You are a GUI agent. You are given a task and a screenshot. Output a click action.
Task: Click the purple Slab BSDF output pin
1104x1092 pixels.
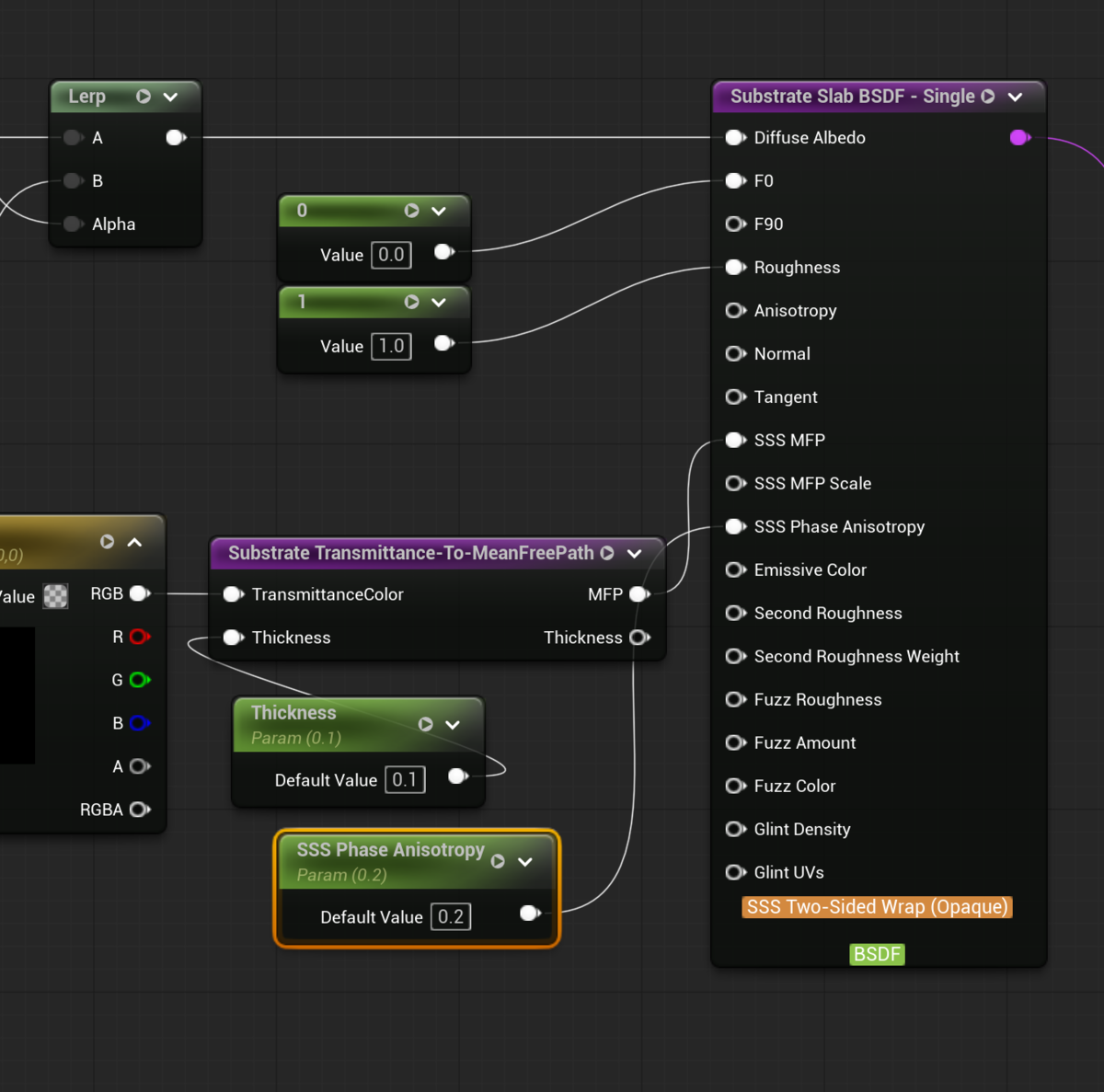(x=1019, y=138)
